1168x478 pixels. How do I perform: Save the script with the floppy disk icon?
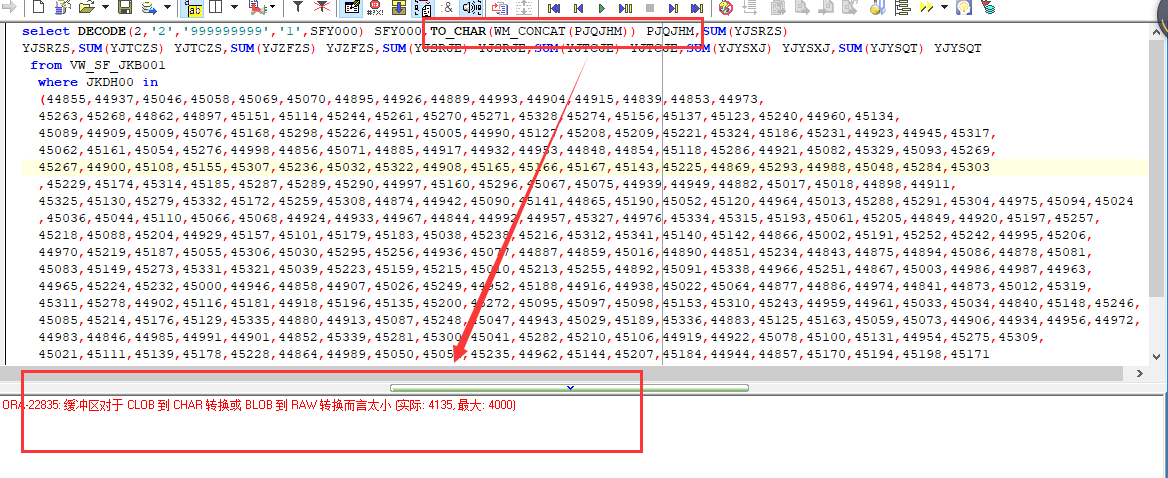pos(125,7)
